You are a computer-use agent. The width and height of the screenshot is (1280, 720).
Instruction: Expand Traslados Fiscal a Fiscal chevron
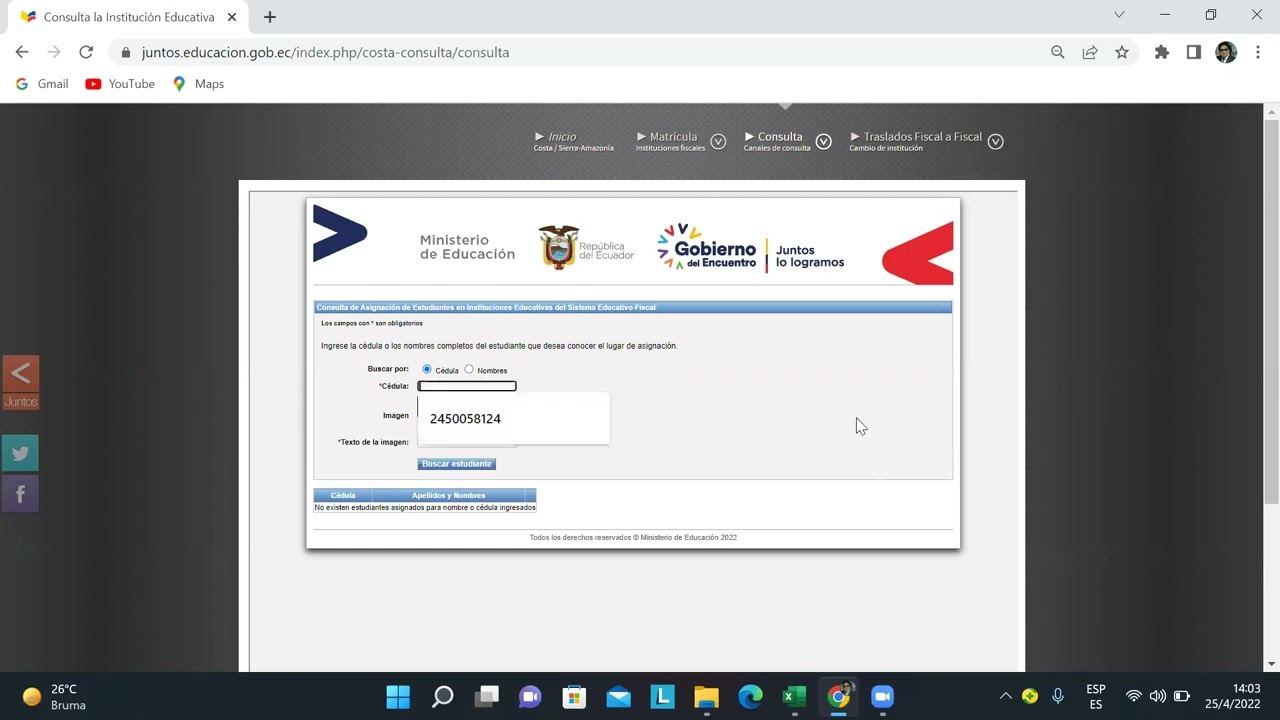tap(995, 142)
